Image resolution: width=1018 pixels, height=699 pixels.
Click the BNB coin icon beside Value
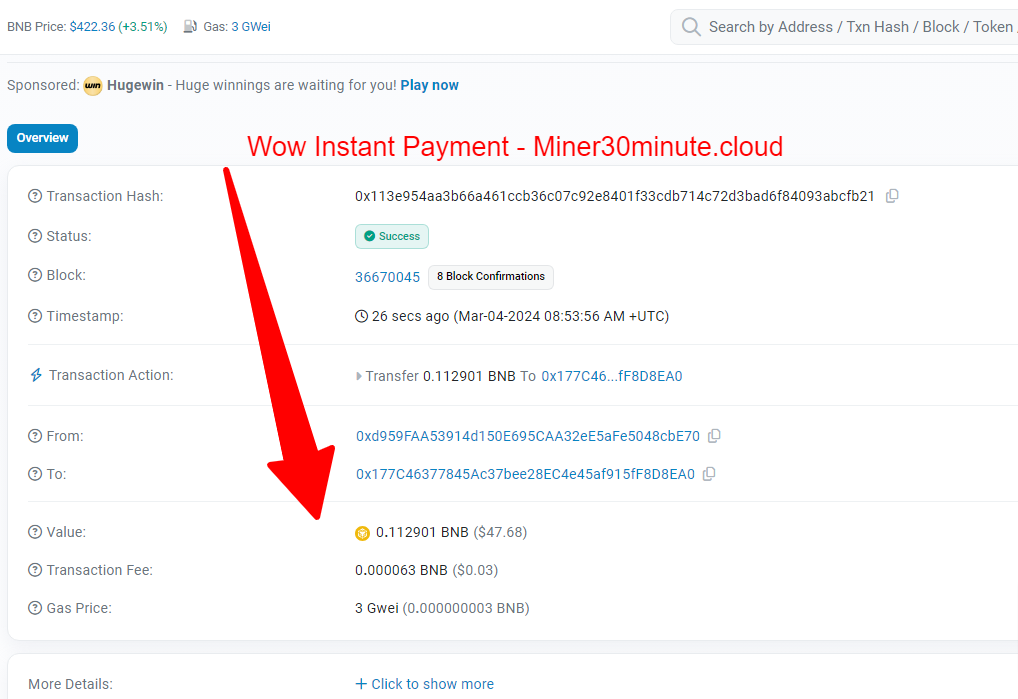pos(362,533)
